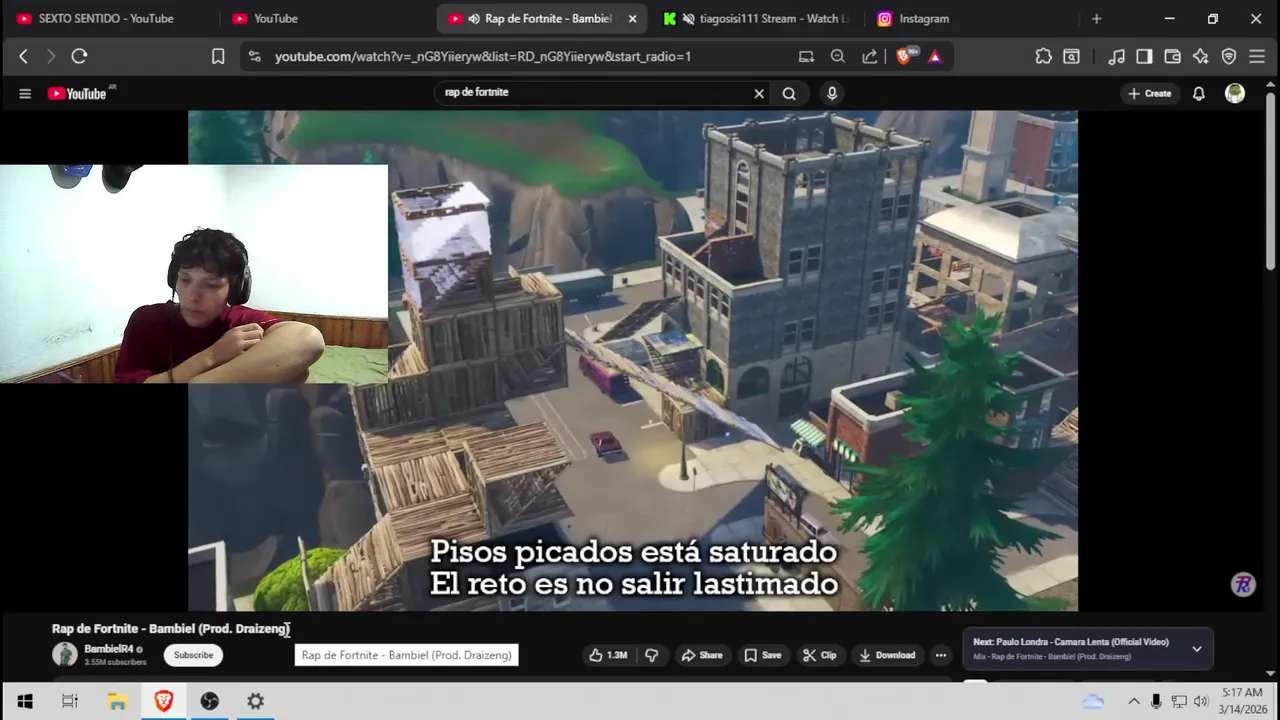The height and width of the screenshot is (720, 1280).
Task: Click the Create button
Action: (1149, 93)
